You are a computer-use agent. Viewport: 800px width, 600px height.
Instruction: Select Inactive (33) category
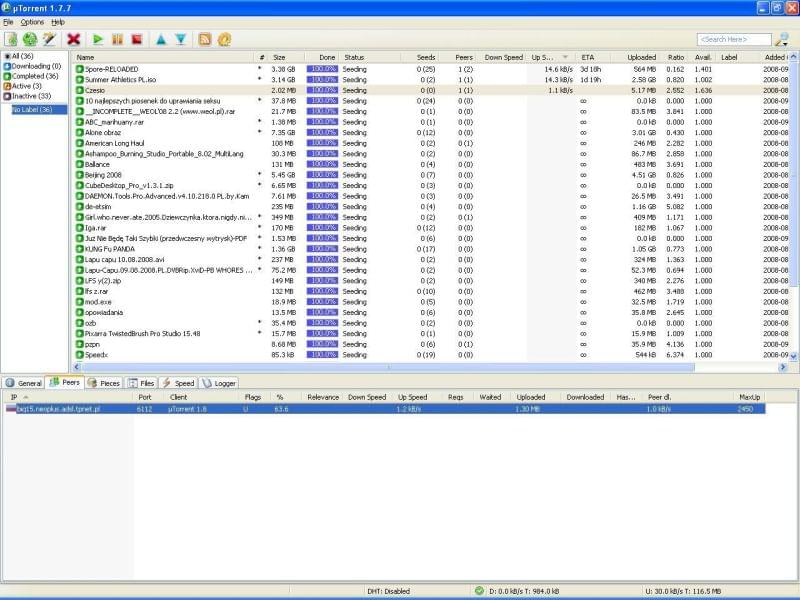coord(28,96)
